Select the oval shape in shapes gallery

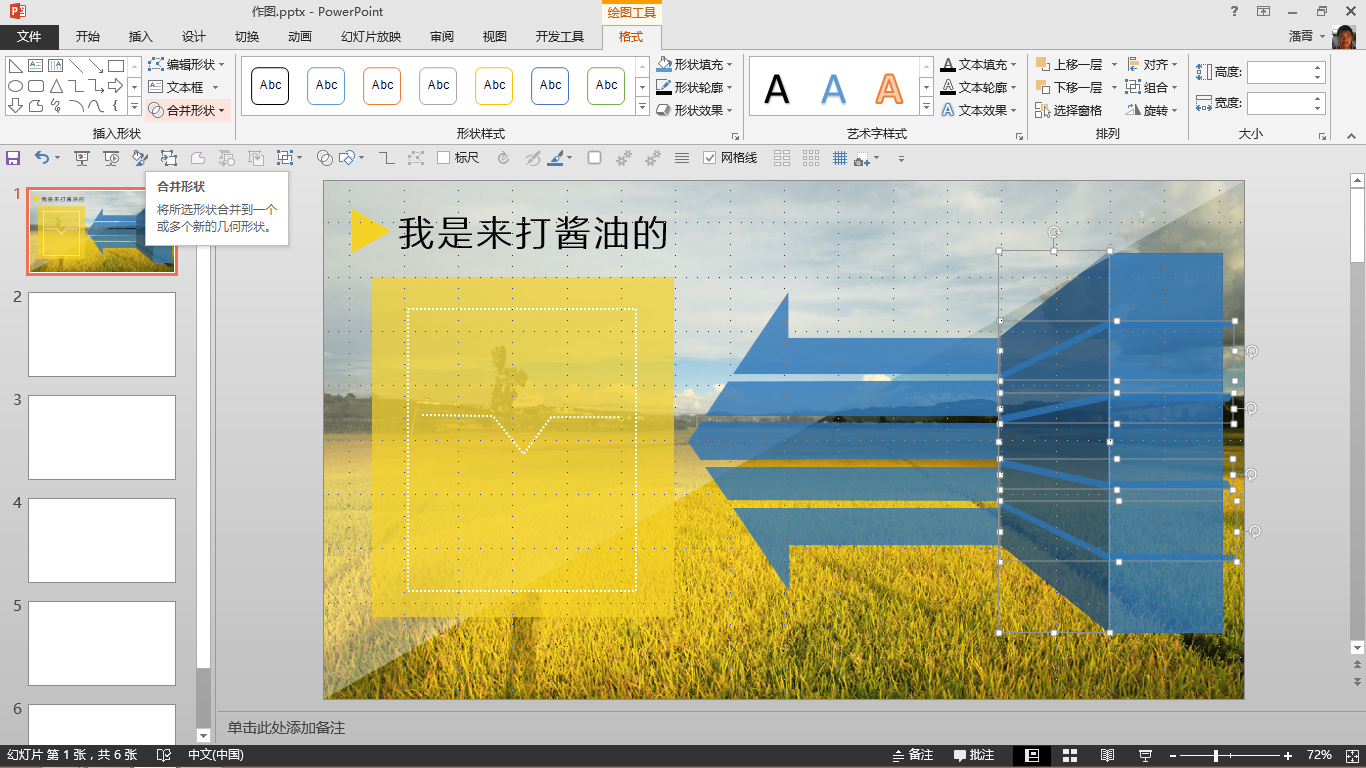point(16,86)
